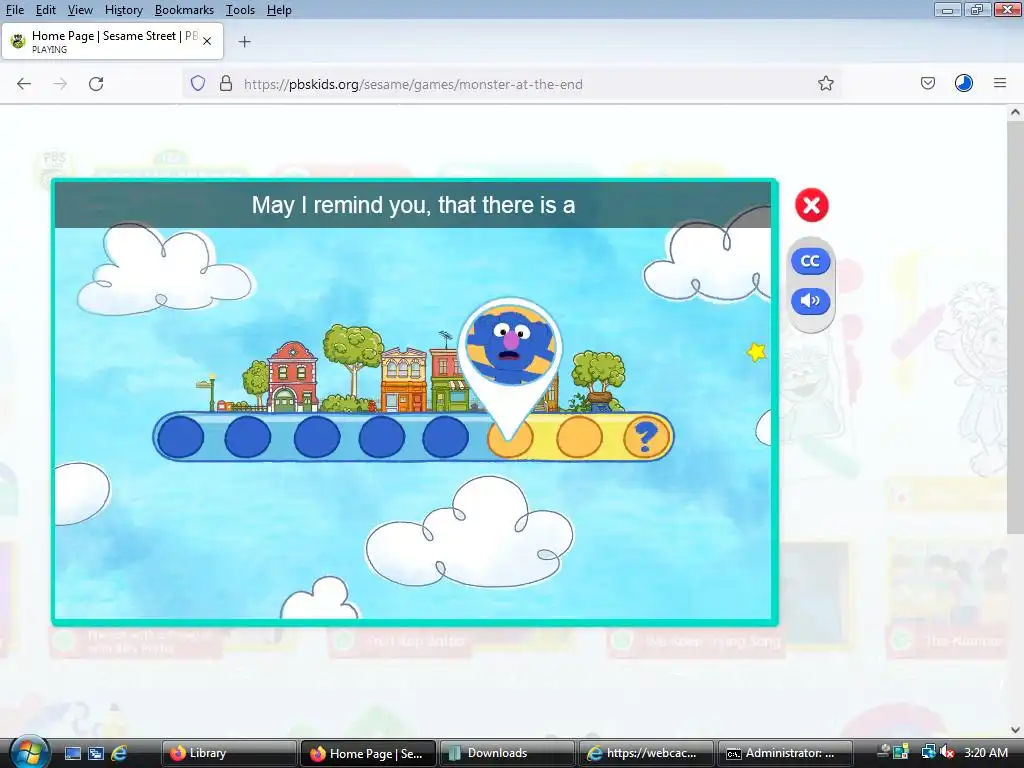This screenshot has width=1024, height=768.
Task: Click the red firehouse building illustration
Action: pos(293,377)
